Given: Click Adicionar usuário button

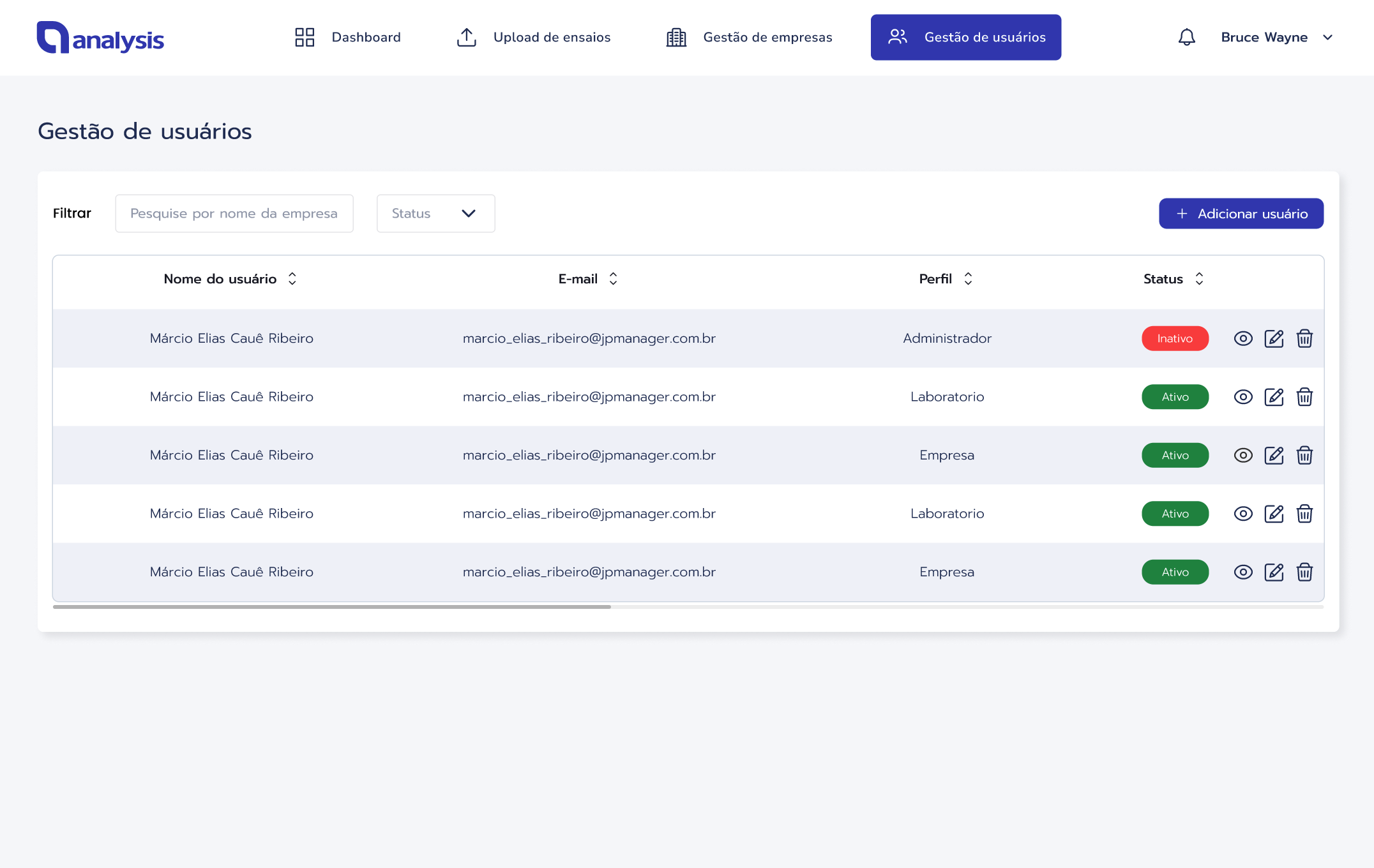Looking at the screenshot, I should click(x=1241, y=214).
